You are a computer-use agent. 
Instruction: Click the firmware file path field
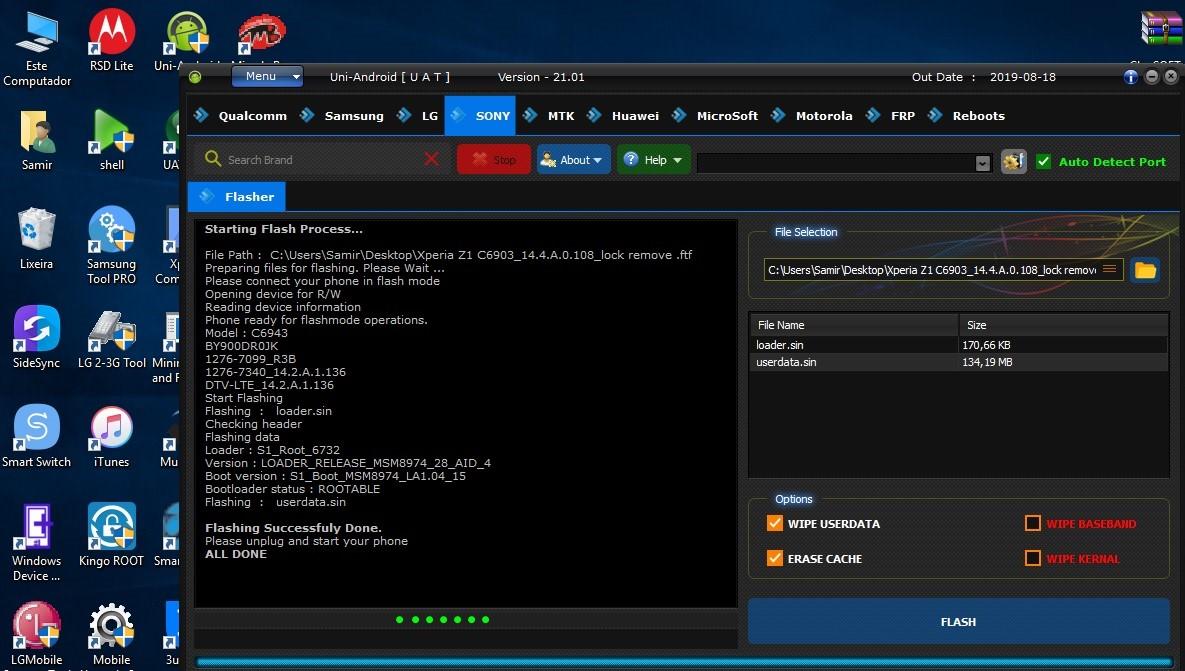point(943,270)
